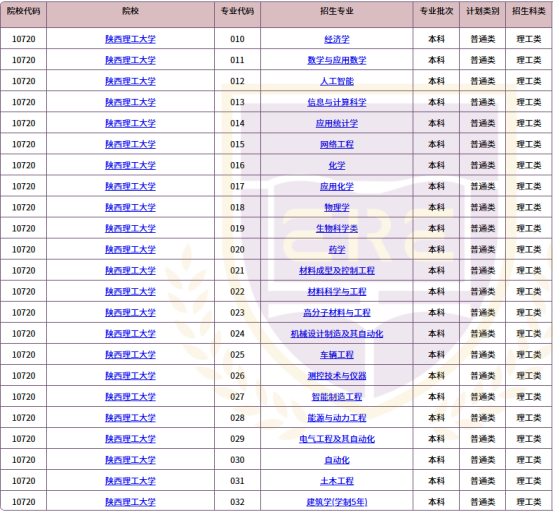The height and width of the screenshot is (513, 554).
Task: Click 陕西理工大学 link in row 011
Action: point(130,60)
